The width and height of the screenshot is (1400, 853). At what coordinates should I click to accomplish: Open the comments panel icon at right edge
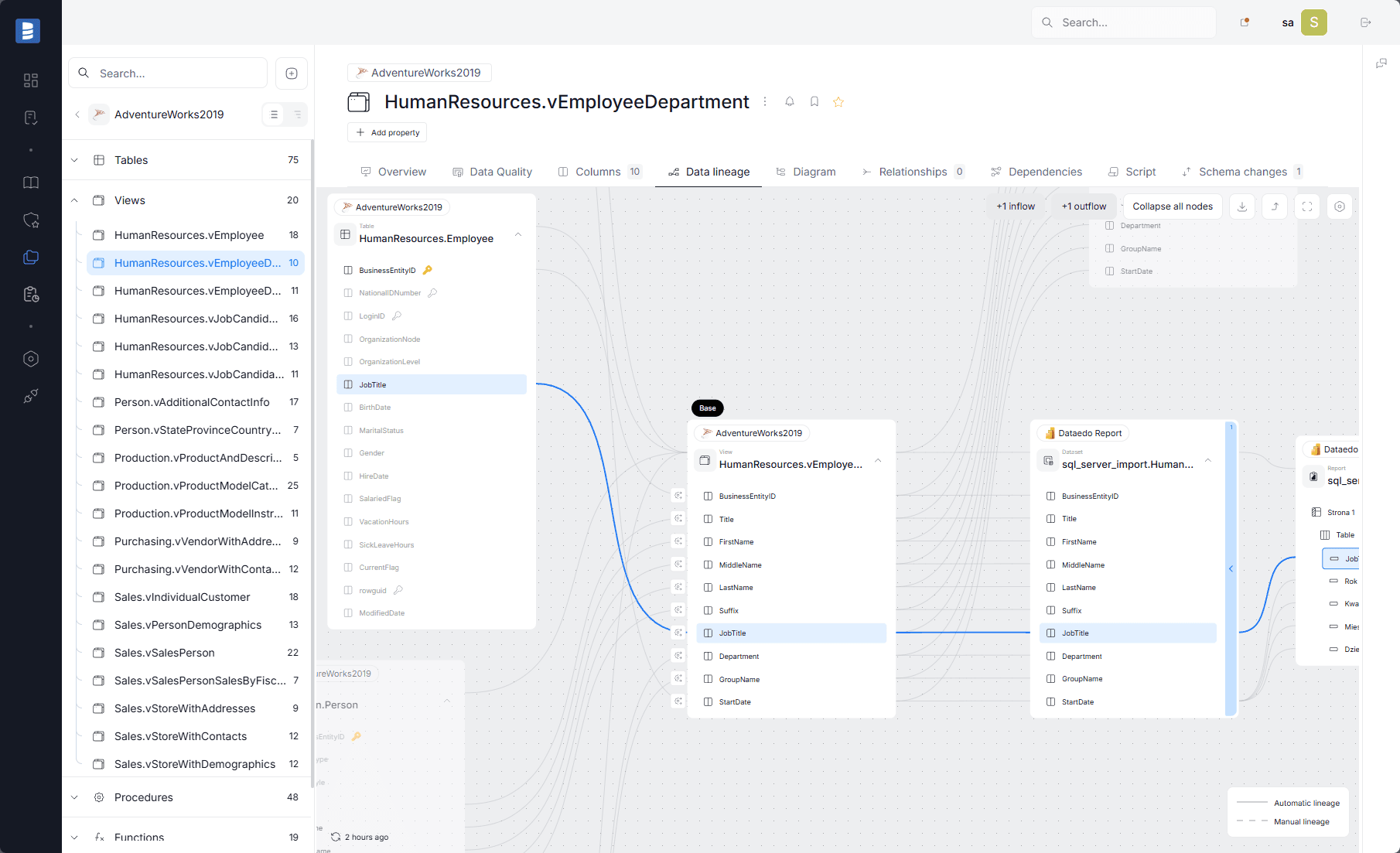(1381, 63)
